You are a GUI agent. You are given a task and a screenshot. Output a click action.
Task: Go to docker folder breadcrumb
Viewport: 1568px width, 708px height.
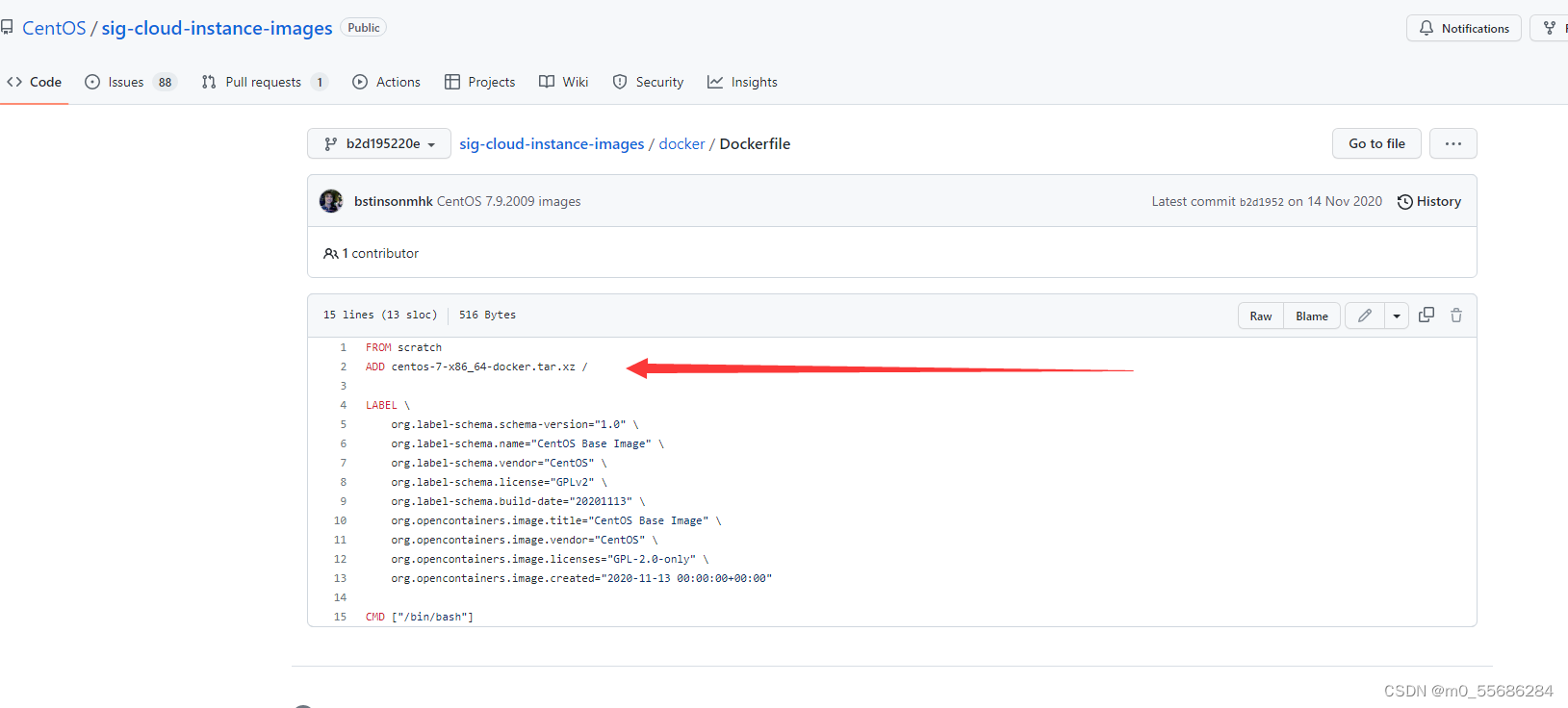(x=681, y=143)
